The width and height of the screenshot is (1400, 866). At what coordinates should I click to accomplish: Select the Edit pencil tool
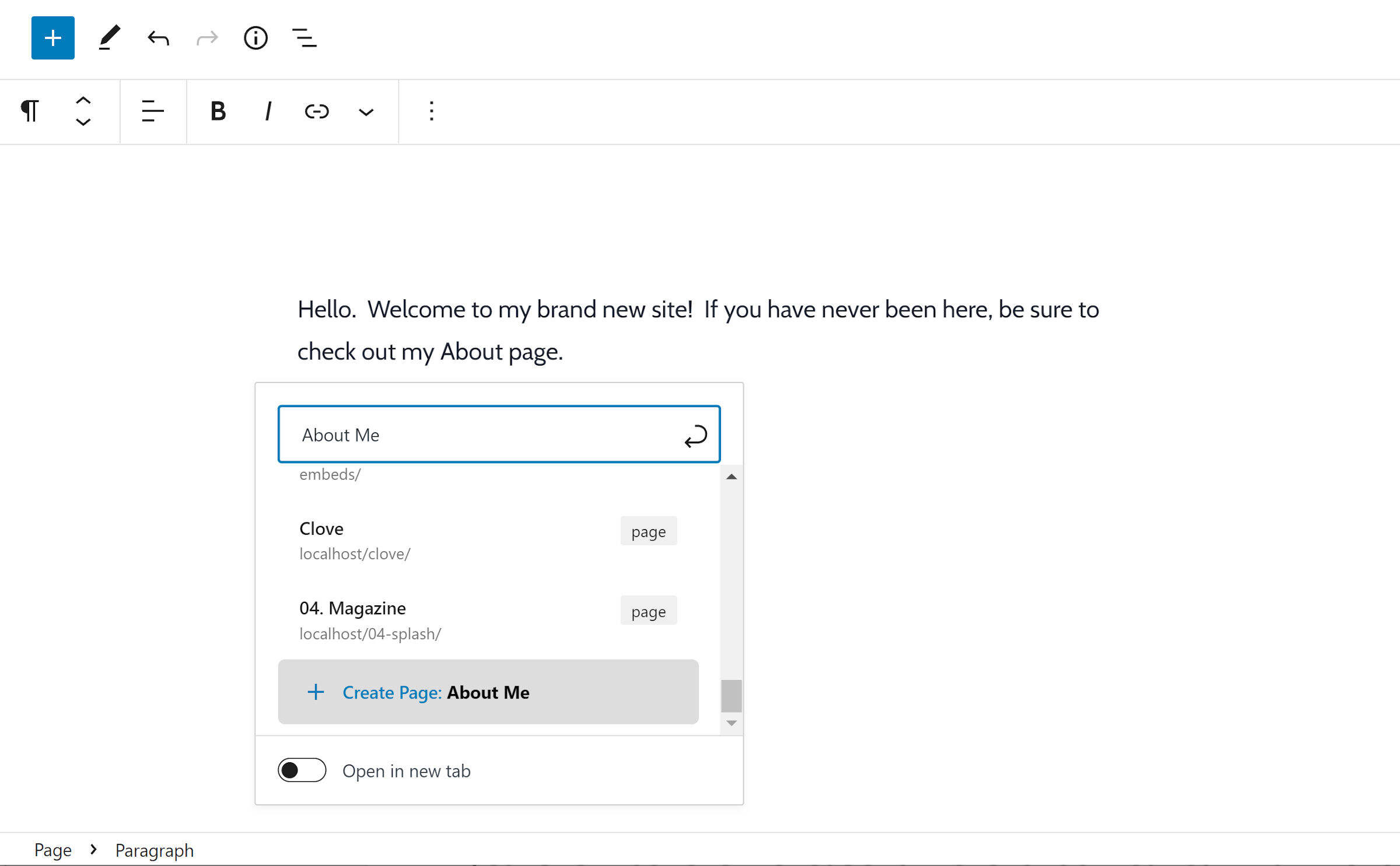coord(109,38)
